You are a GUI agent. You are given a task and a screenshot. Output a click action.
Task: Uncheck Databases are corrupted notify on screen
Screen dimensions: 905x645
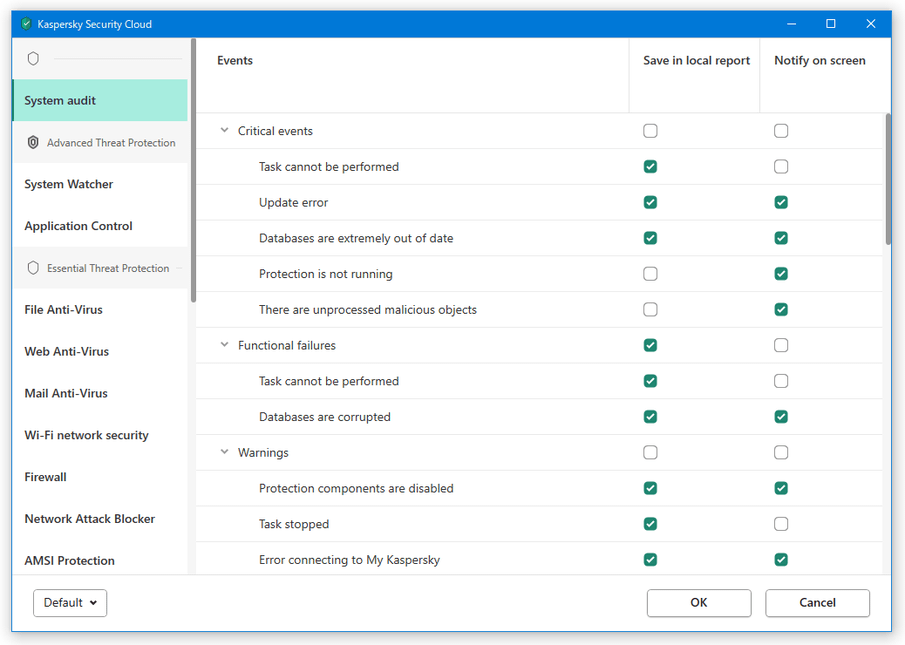tap(781, 417)
